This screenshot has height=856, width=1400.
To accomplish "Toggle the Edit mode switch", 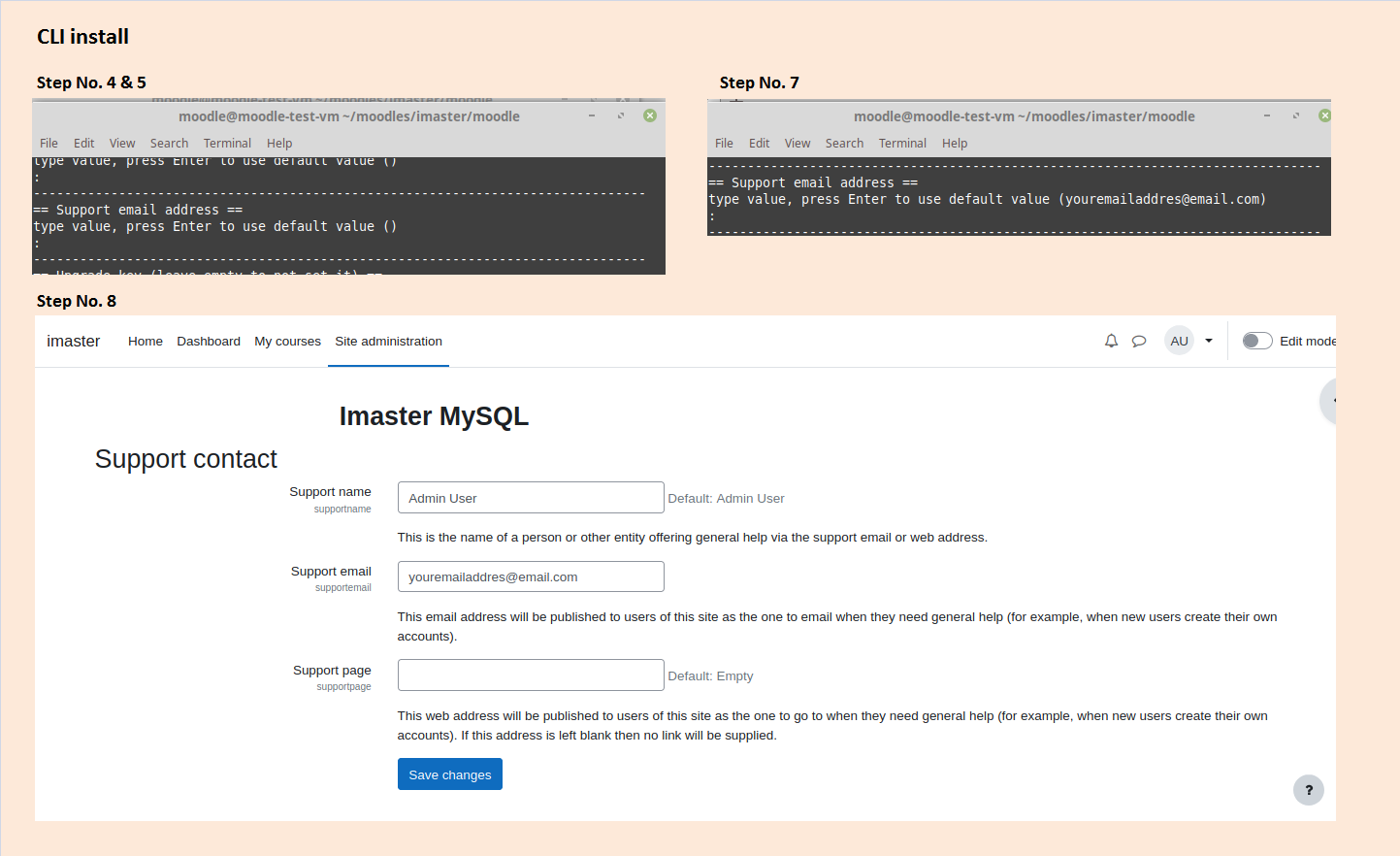I will (x=1257, y=341).
